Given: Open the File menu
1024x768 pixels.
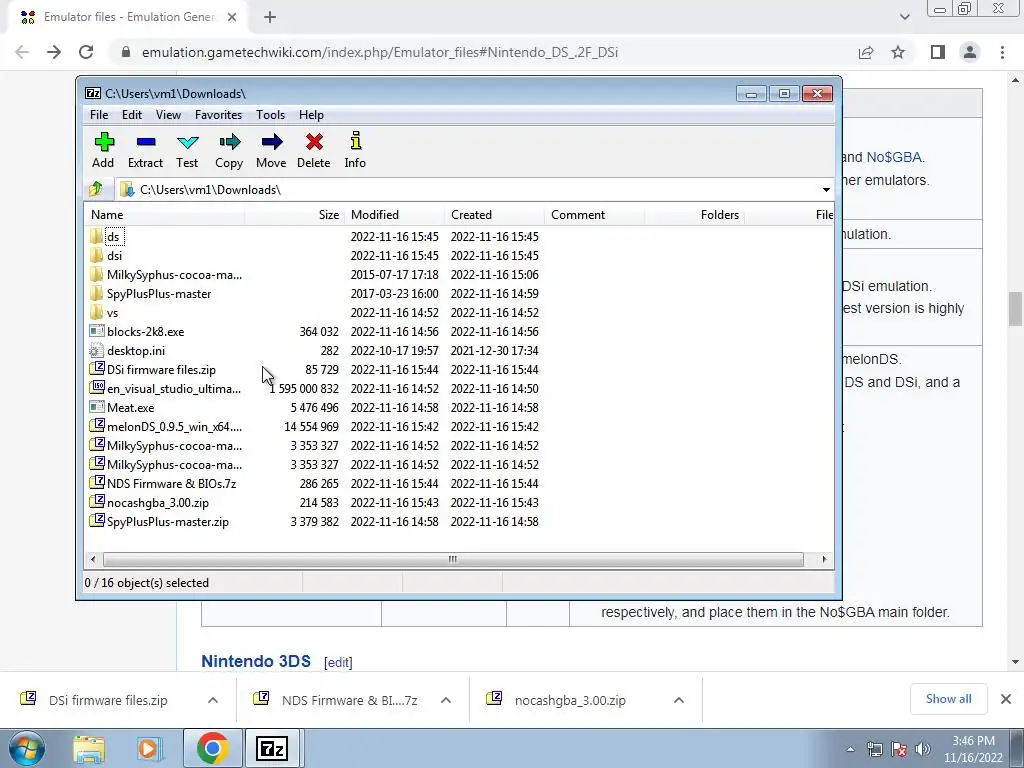Looking at the screenshot, I should click(99, 115).
